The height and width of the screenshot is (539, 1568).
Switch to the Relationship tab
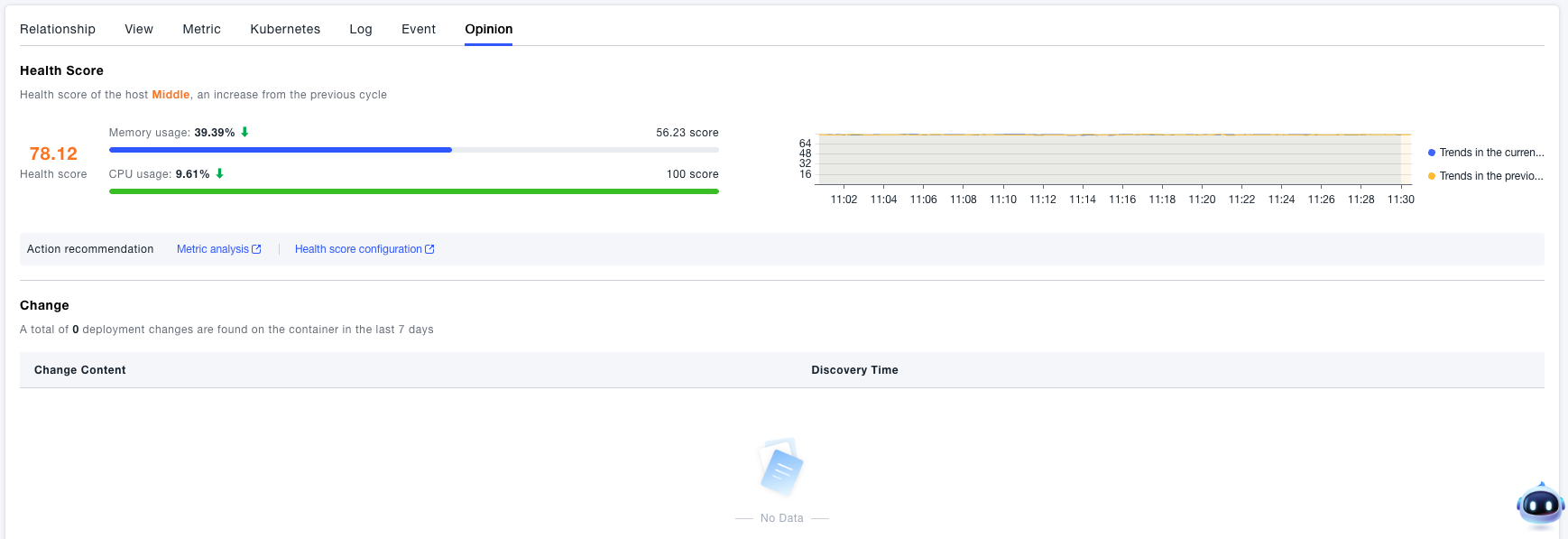[58, 29]
